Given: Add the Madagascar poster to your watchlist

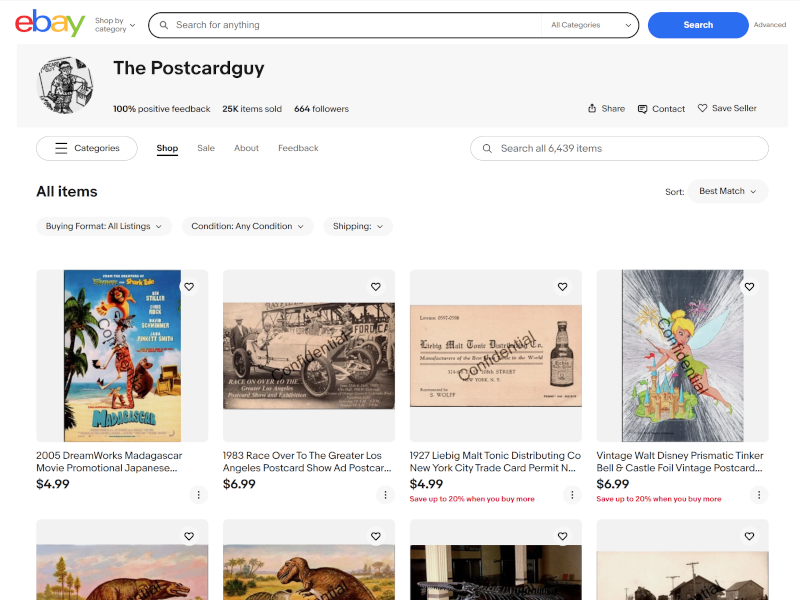Looking at the screenshot, I should coord(189,286).
